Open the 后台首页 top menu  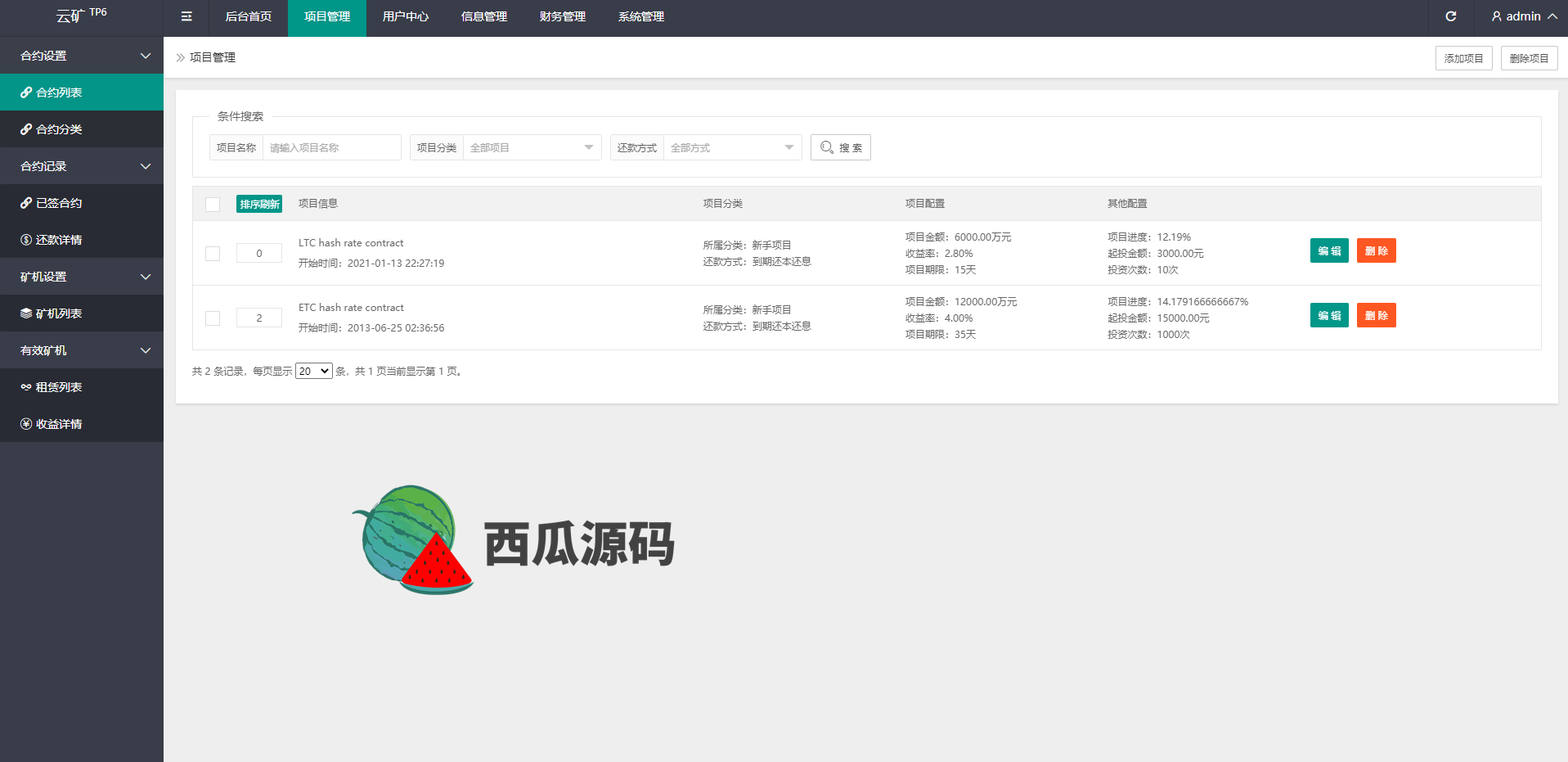point(249,16)
